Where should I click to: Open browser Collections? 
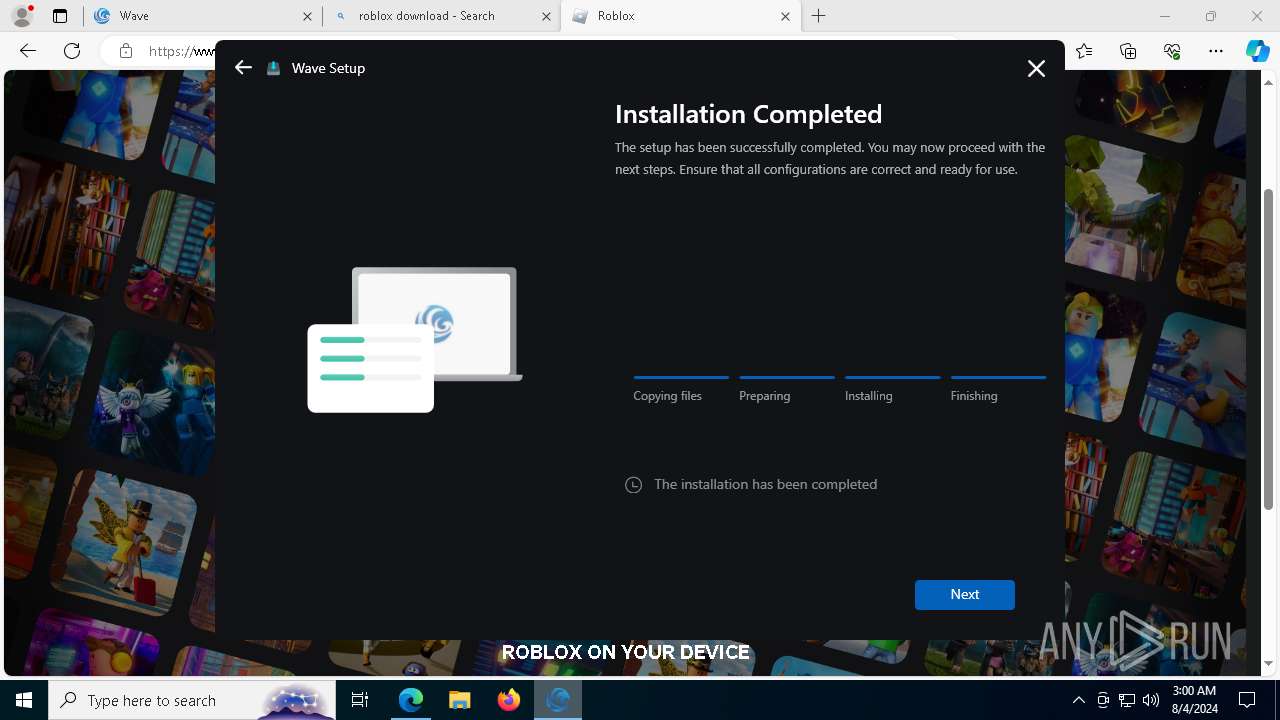pos(1128,51)
